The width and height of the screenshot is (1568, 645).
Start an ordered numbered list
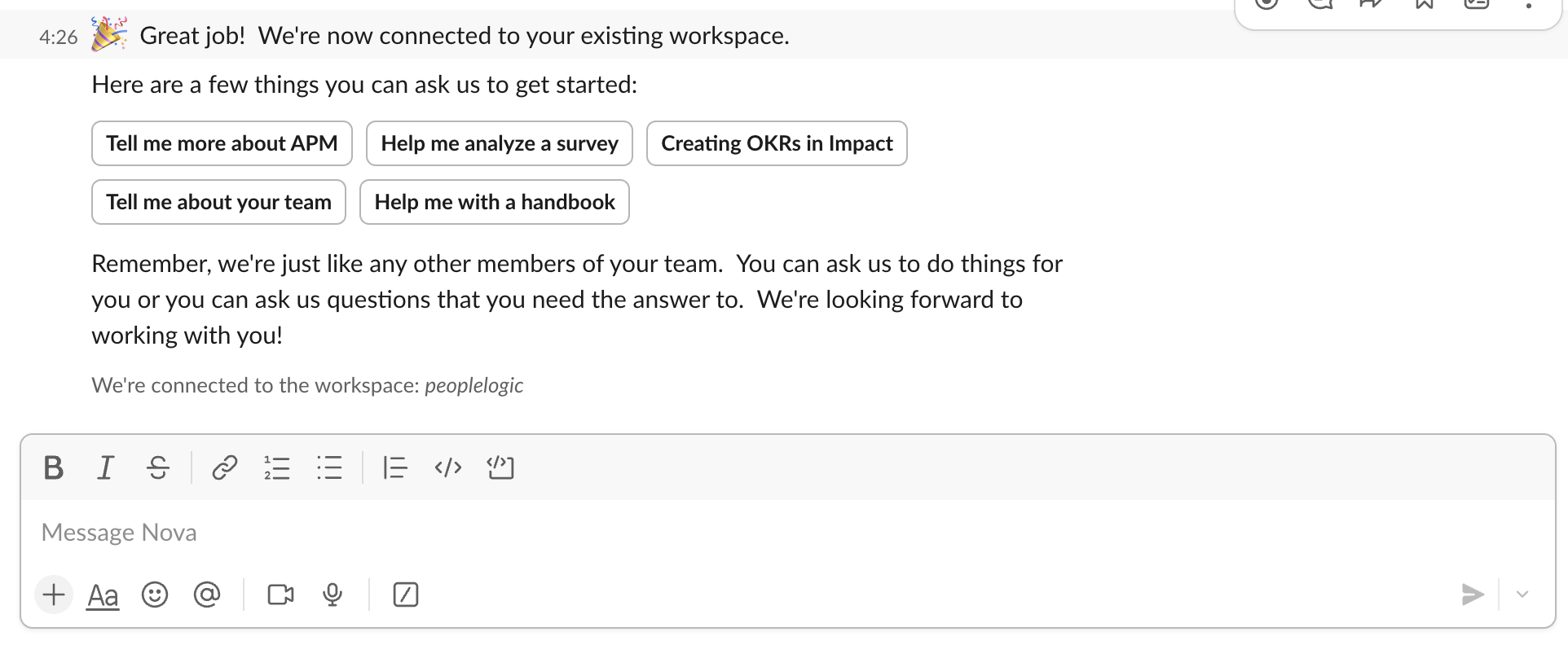point(277,467)
